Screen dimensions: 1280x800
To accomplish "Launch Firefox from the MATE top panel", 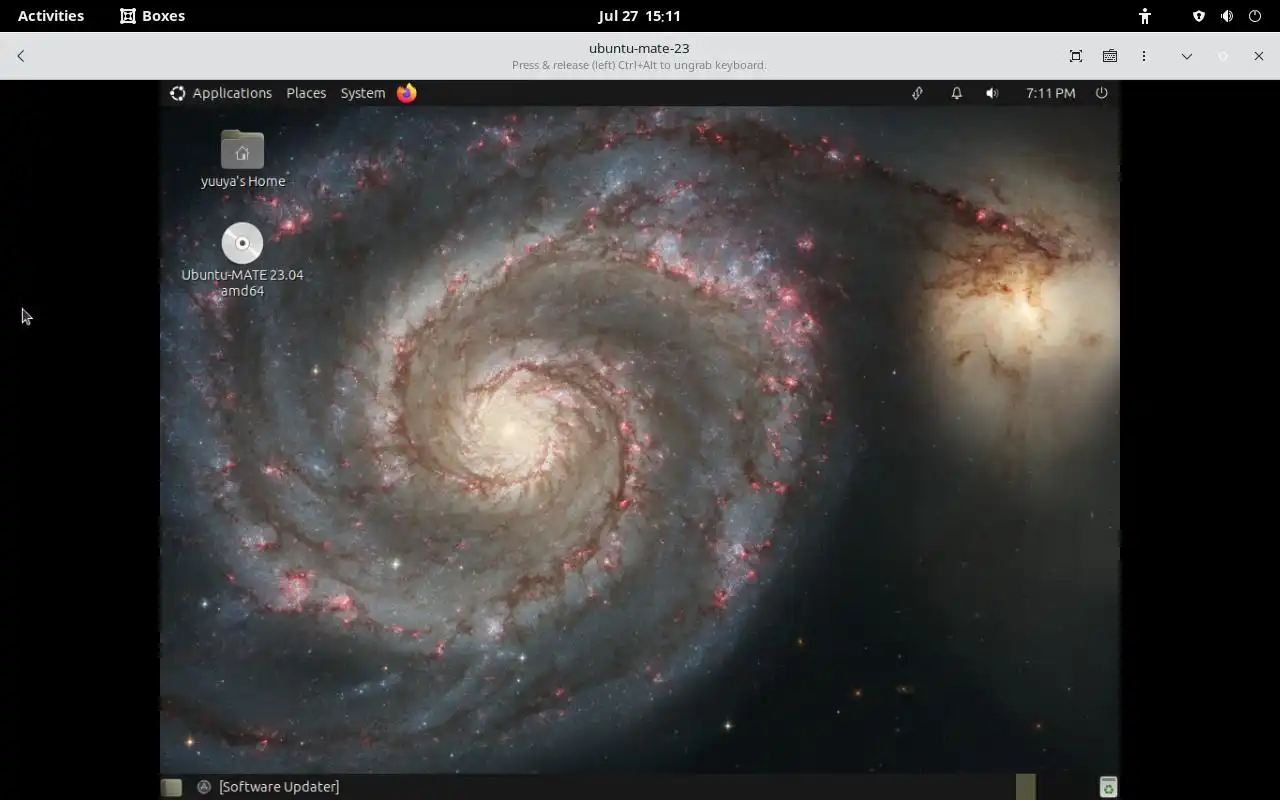I will pyautogui.click(x=407, y=93).
